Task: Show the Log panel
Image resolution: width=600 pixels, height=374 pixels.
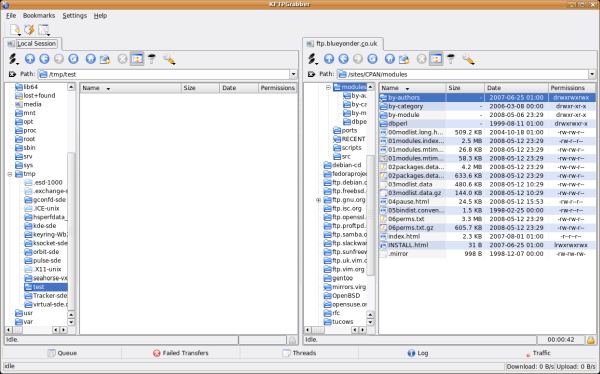Action: click(418, 353)
